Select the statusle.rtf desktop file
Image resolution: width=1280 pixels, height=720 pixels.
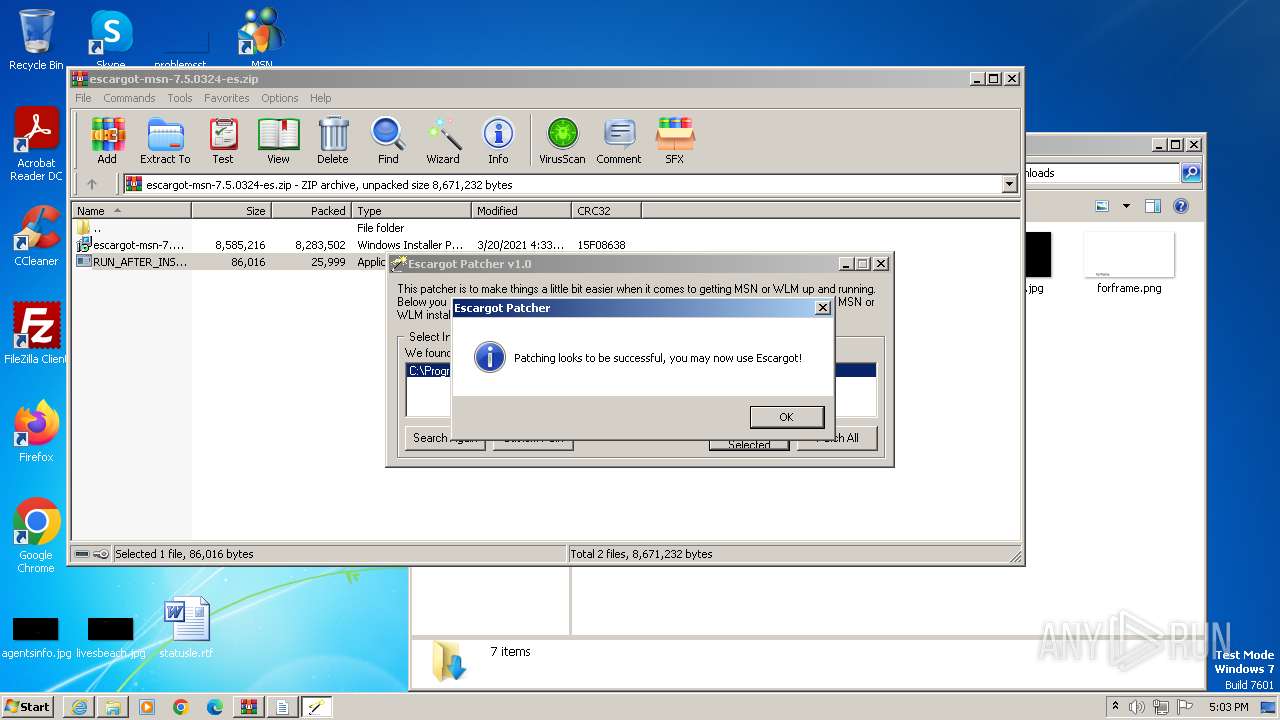[186, 627]
